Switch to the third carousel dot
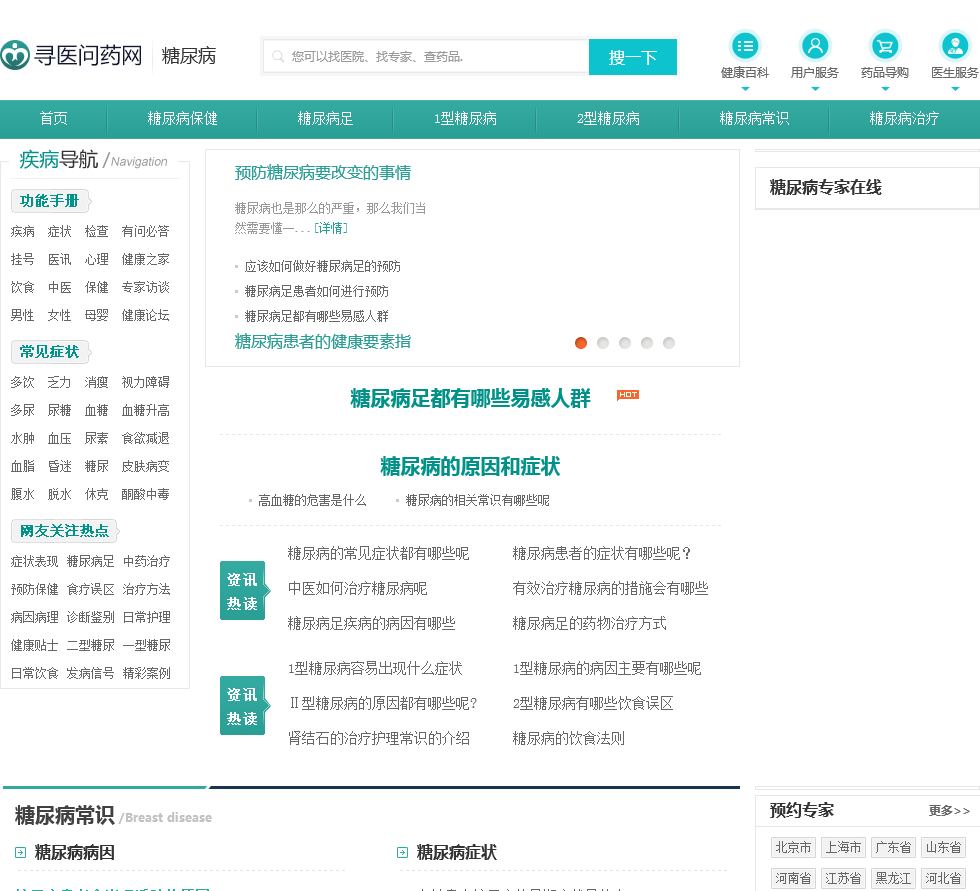Screen dimensions: 980x891 [625, 343]
